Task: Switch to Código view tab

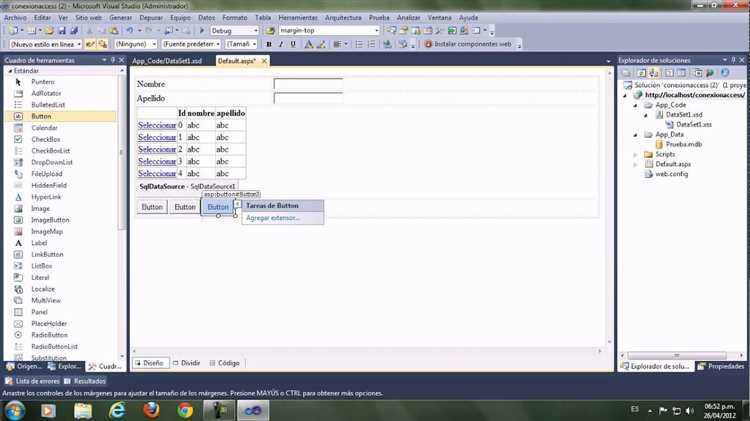Action: coord(225,363)
